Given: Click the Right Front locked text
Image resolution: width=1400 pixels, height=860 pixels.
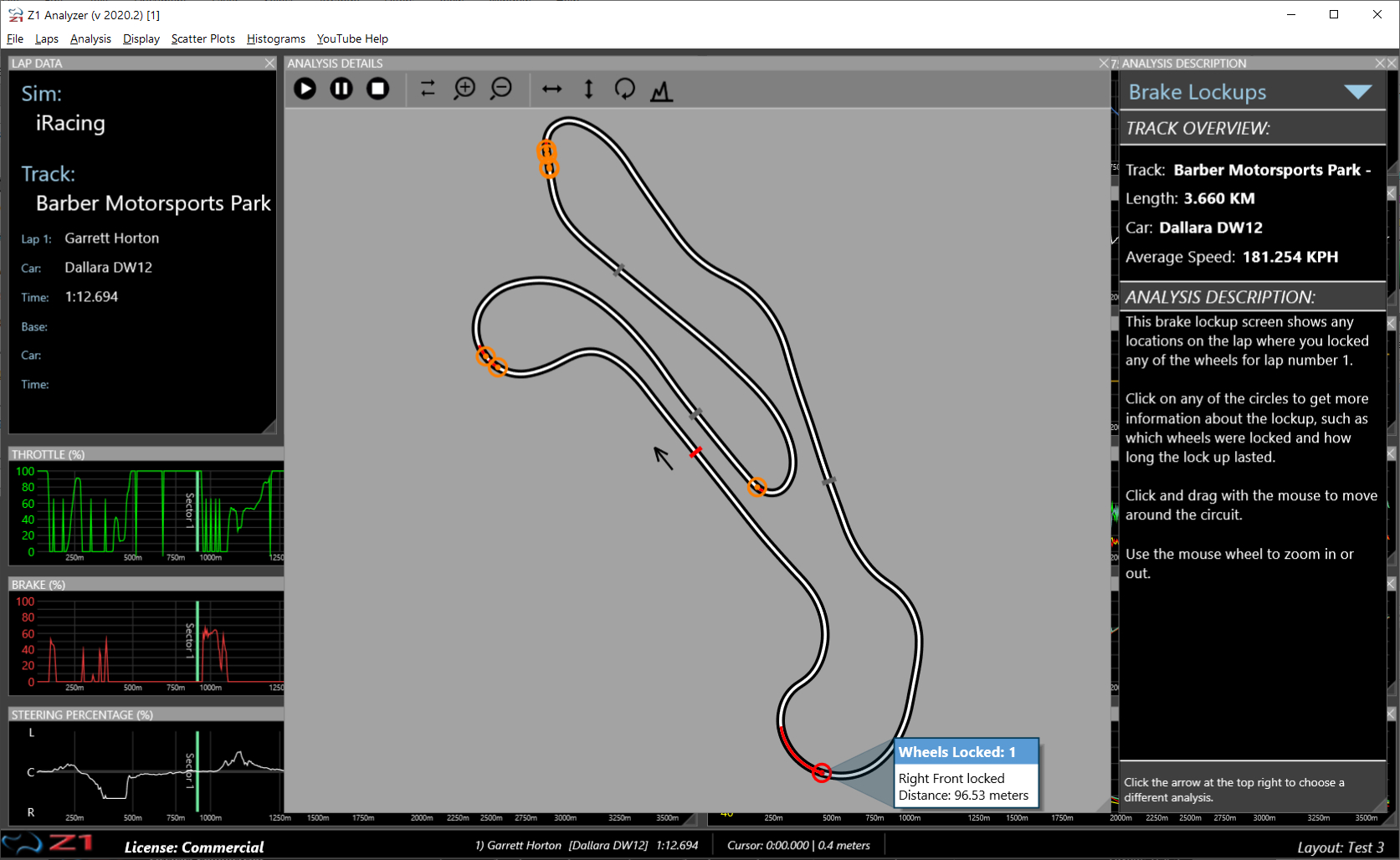Looking at the screenshot, I should (951, 778).
